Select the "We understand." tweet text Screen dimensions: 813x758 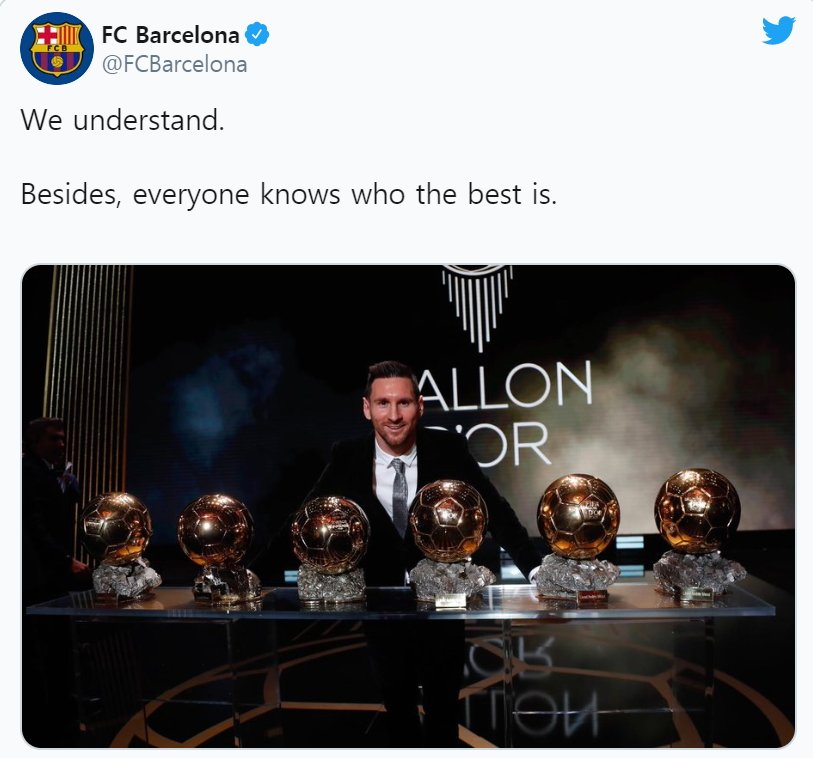pyautogui.click(x=122, y=120)
